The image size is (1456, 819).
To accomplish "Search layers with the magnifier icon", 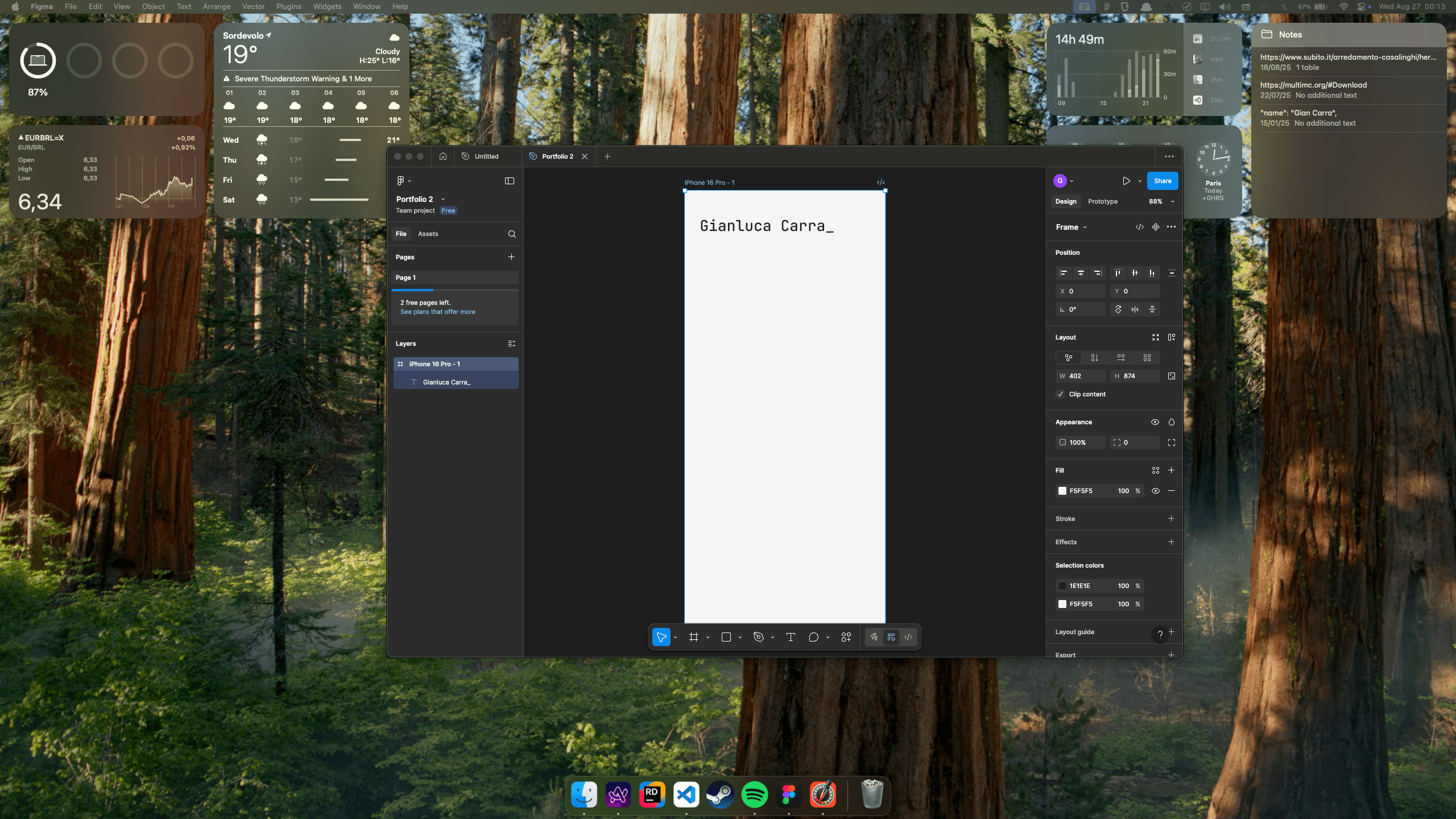I will (x=512, y=234).
